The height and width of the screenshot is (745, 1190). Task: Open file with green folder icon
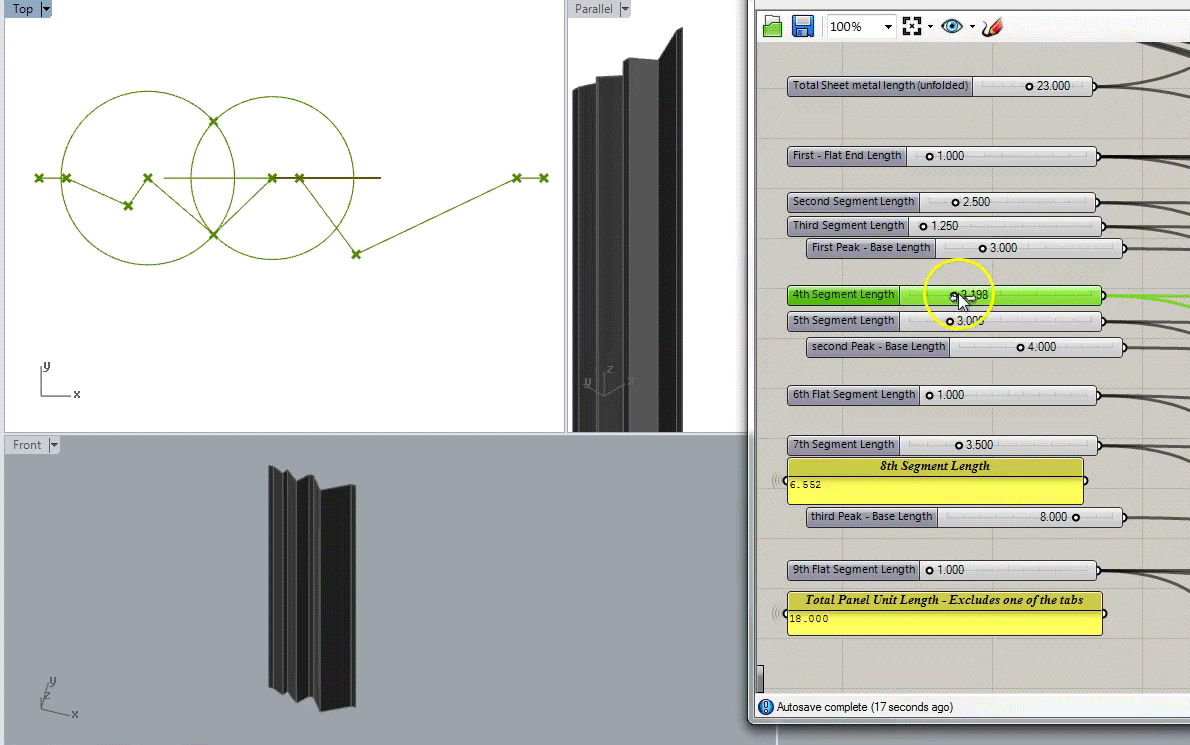(x=772, y=27)
